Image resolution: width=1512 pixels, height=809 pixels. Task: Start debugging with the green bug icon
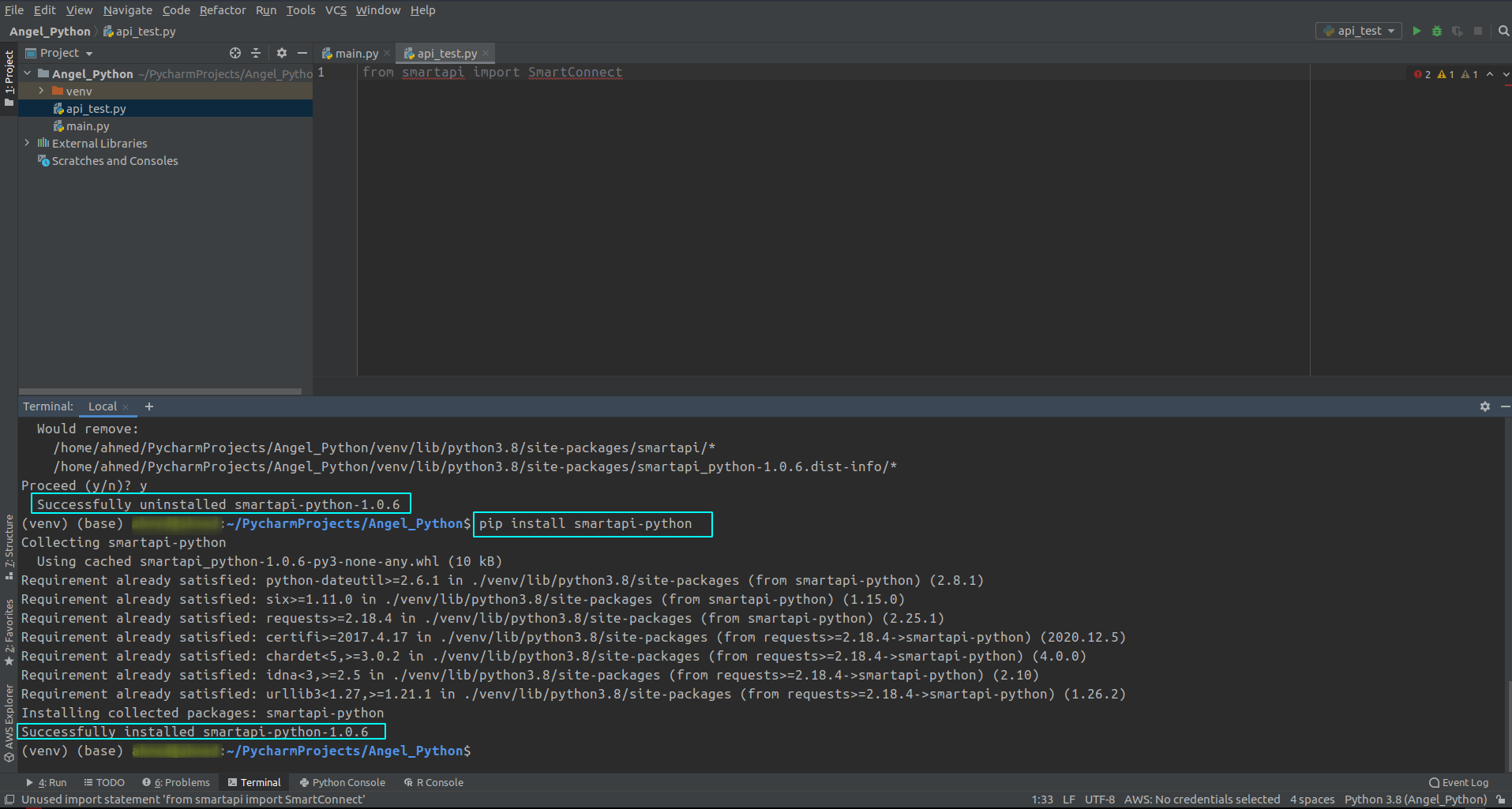1437,31
